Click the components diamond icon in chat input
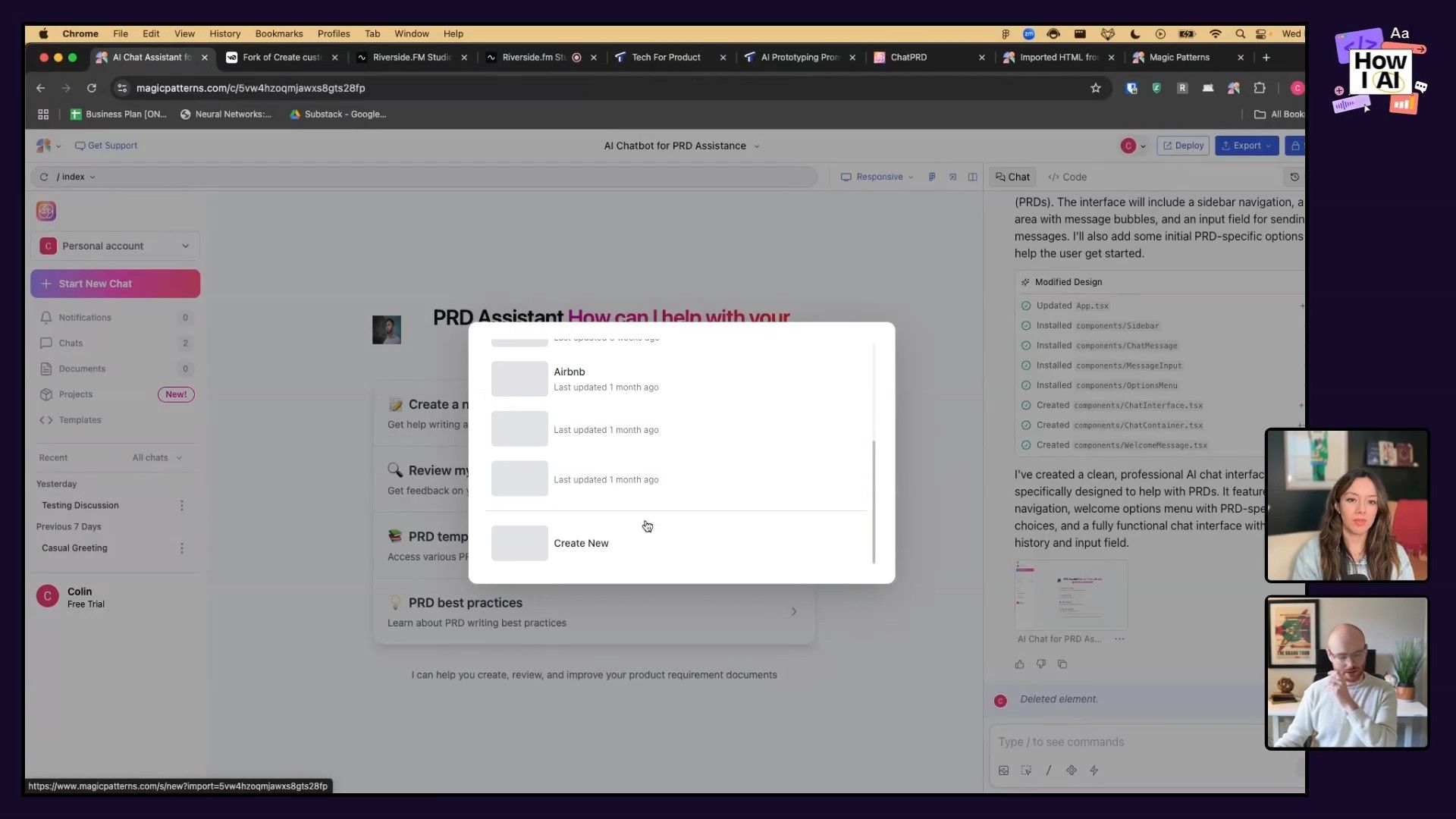The image size is (1456, 819). pyautogui.click(x=1072, y=770)
